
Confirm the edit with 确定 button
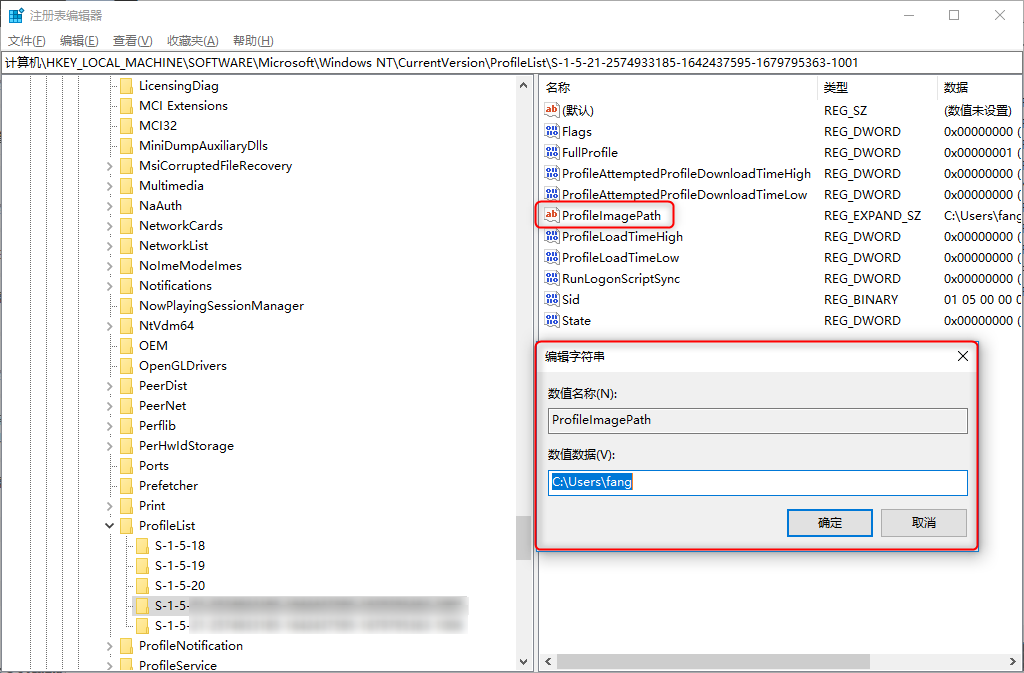(x=829, y=523)
